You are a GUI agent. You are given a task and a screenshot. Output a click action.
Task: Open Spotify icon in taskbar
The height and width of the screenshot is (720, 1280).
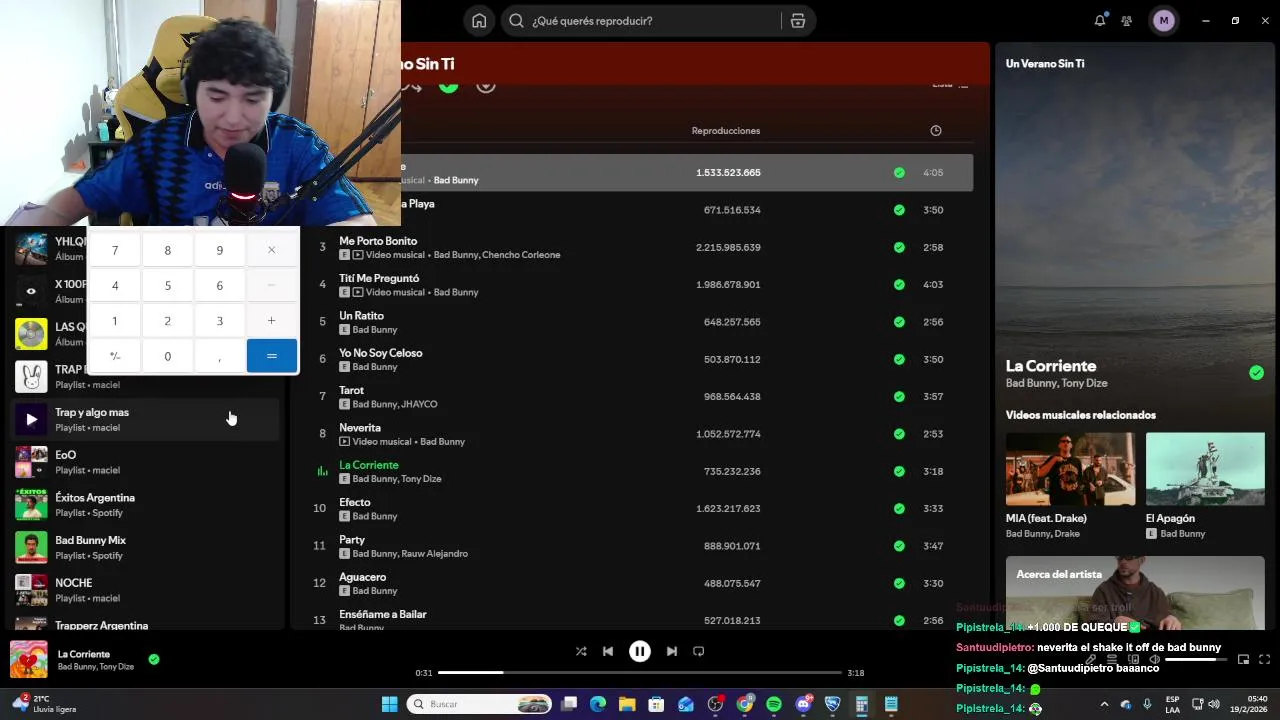point(774,705)
